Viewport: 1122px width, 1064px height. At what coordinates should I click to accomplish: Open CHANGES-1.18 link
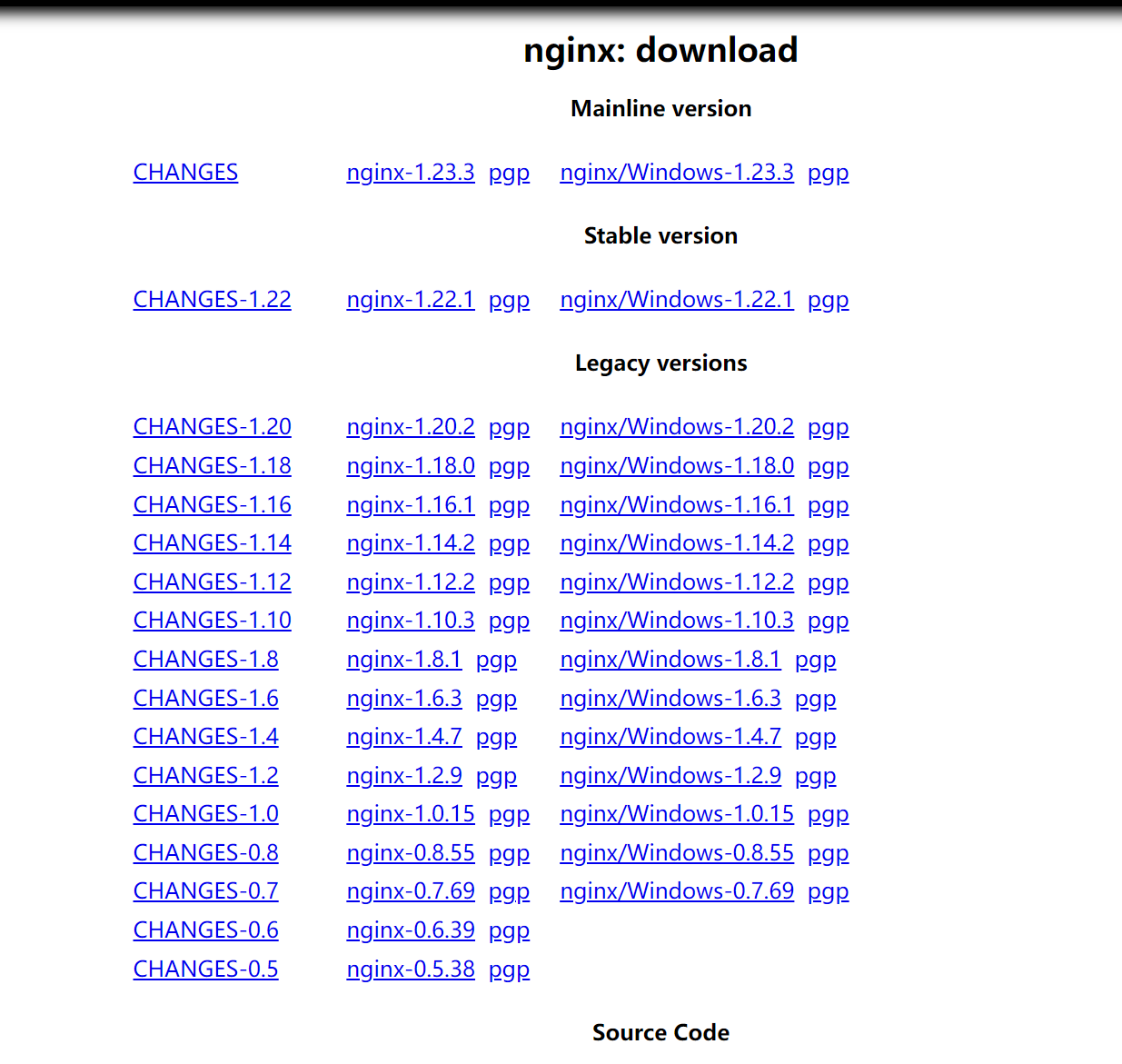(213, 466)
